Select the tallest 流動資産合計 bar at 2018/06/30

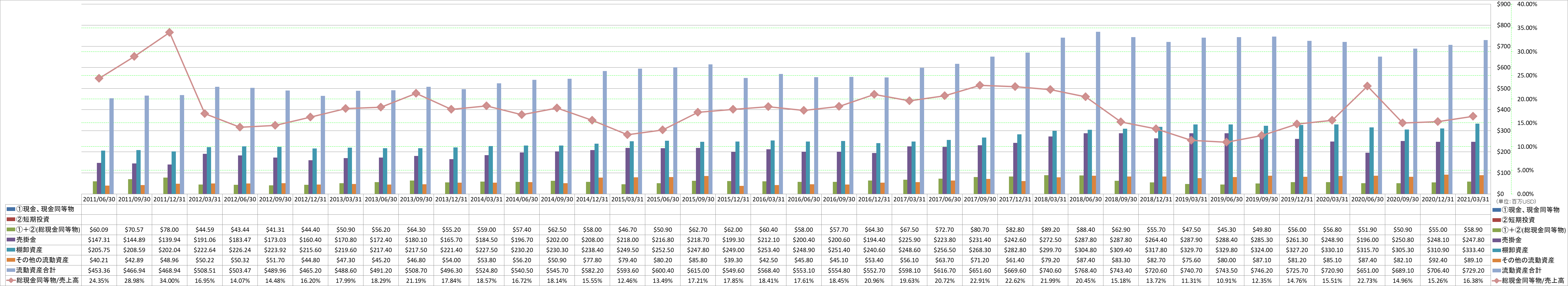[1098, 113]
